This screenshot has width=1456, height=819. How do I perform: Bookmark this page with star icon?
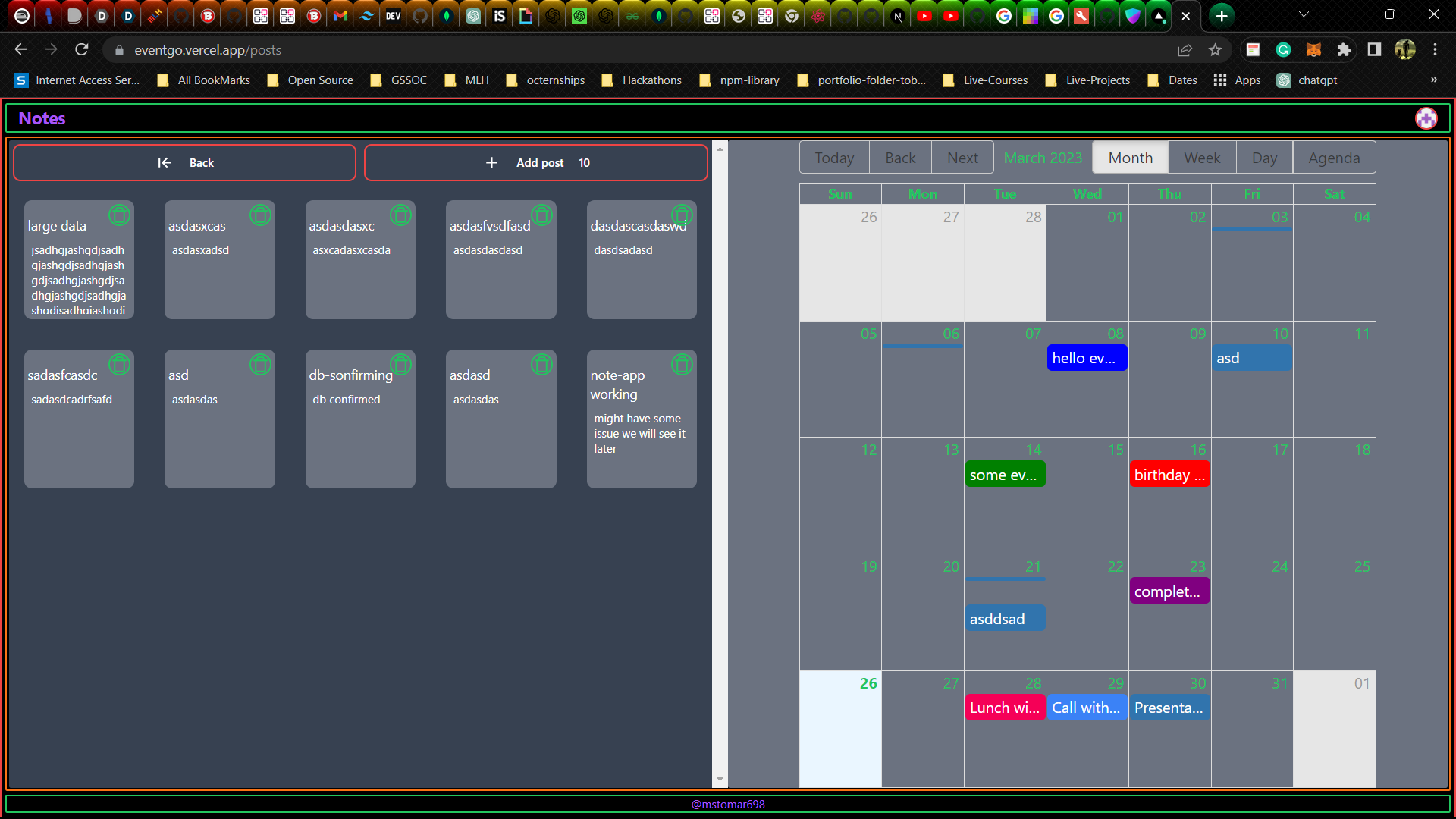[x=1216, y=50]
